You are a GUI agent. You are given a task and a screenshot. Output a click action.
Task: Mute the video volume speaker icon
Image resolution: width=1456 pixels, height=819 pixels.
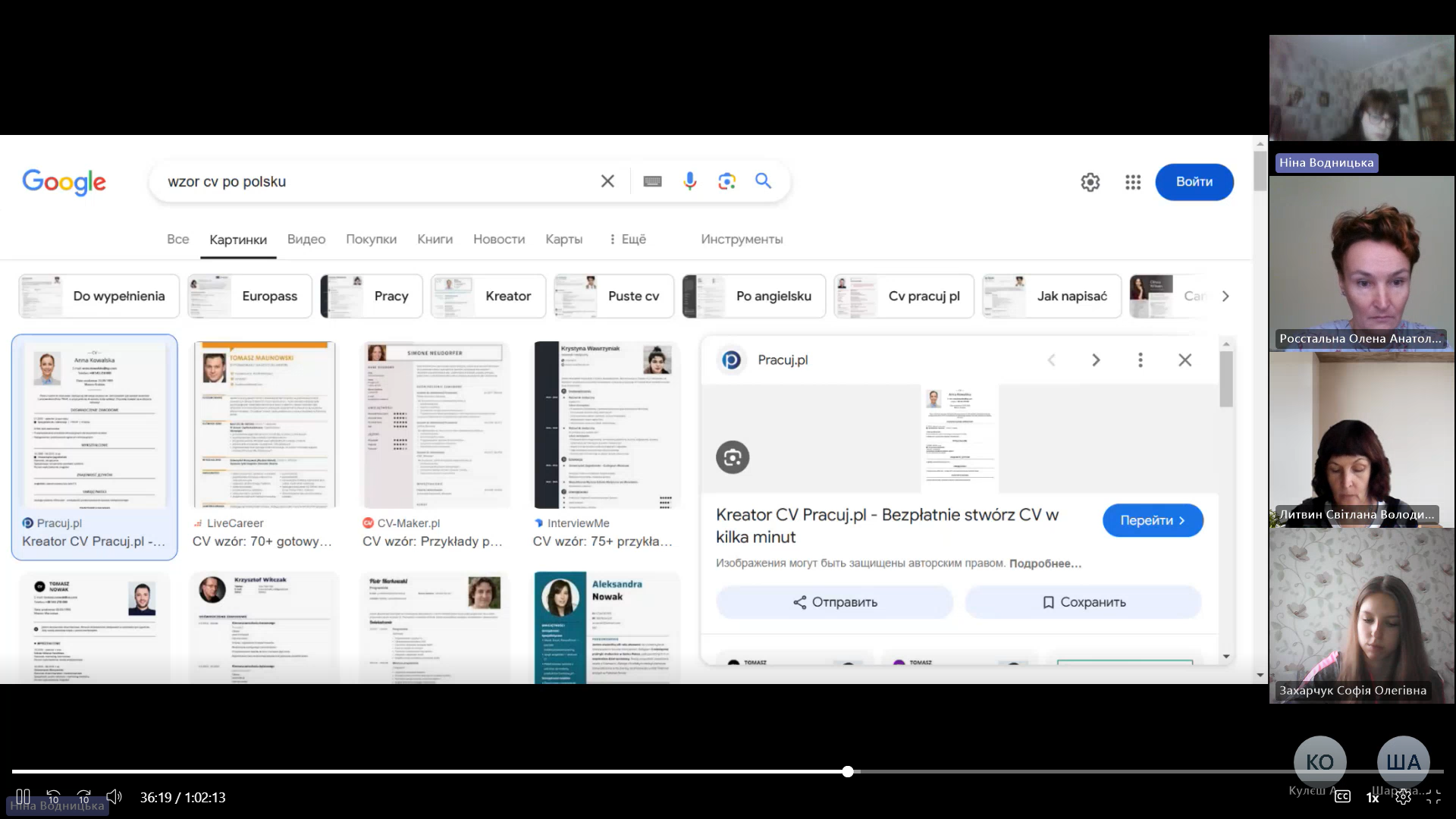coord(114,797)
